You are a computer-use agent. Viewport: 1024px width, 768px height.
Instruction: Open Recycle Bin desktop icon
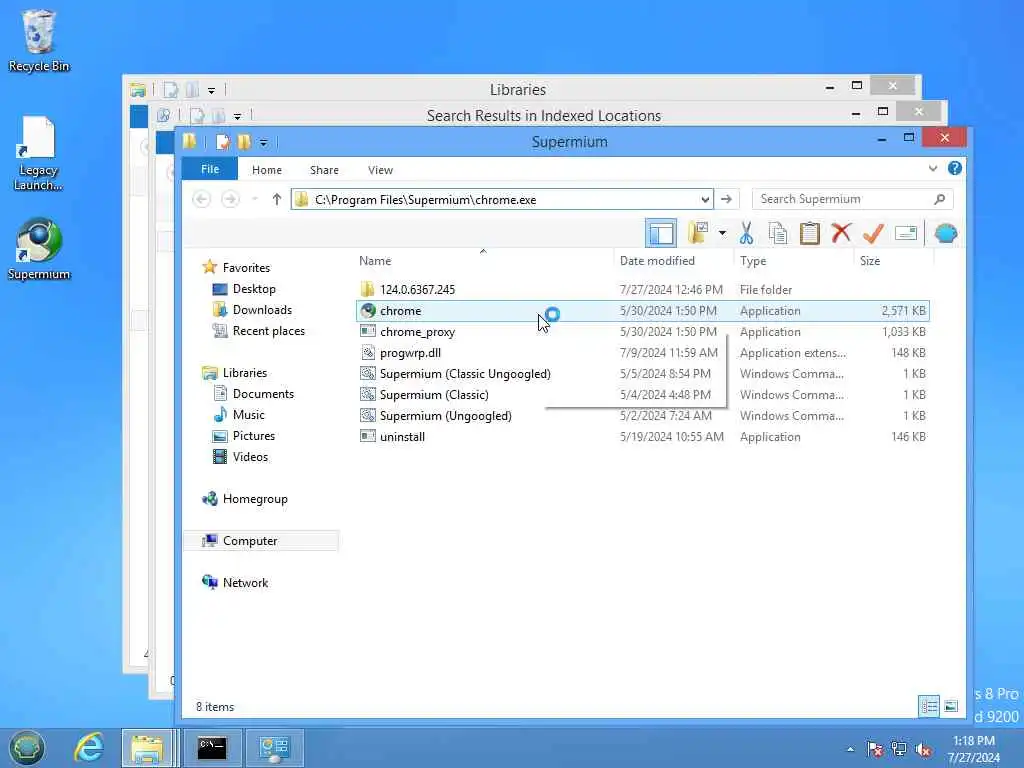pos(39,40)
